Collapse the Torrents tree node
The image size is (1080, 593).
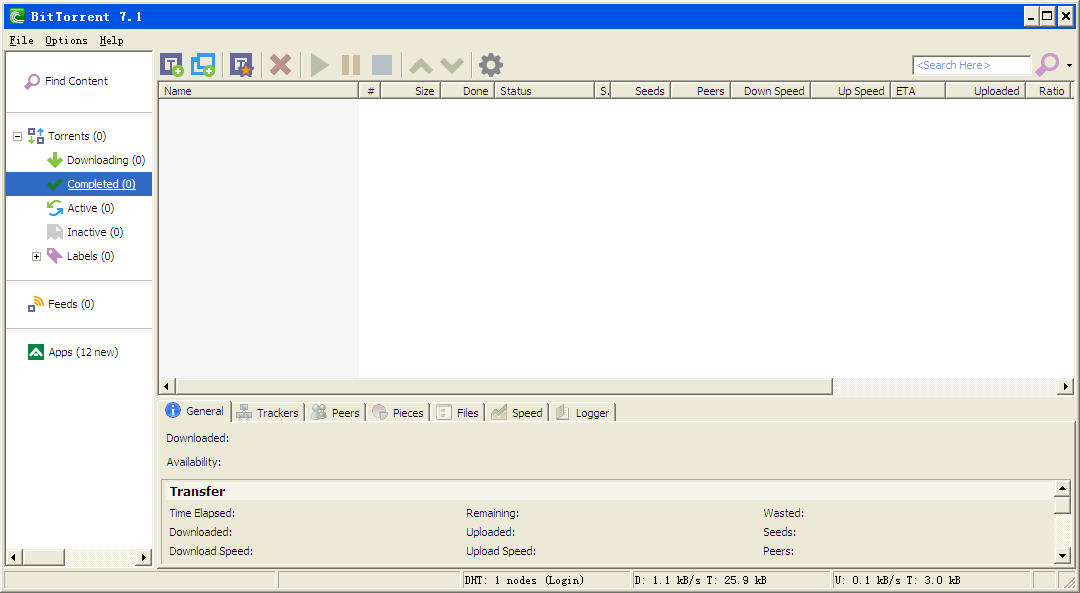17,136
